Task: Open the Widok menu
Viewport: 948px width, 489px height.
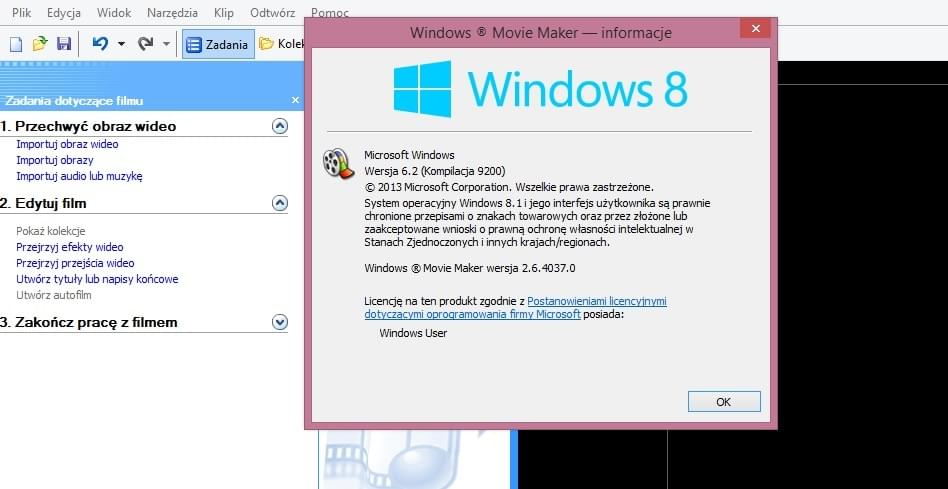Action: click(114, 13)
